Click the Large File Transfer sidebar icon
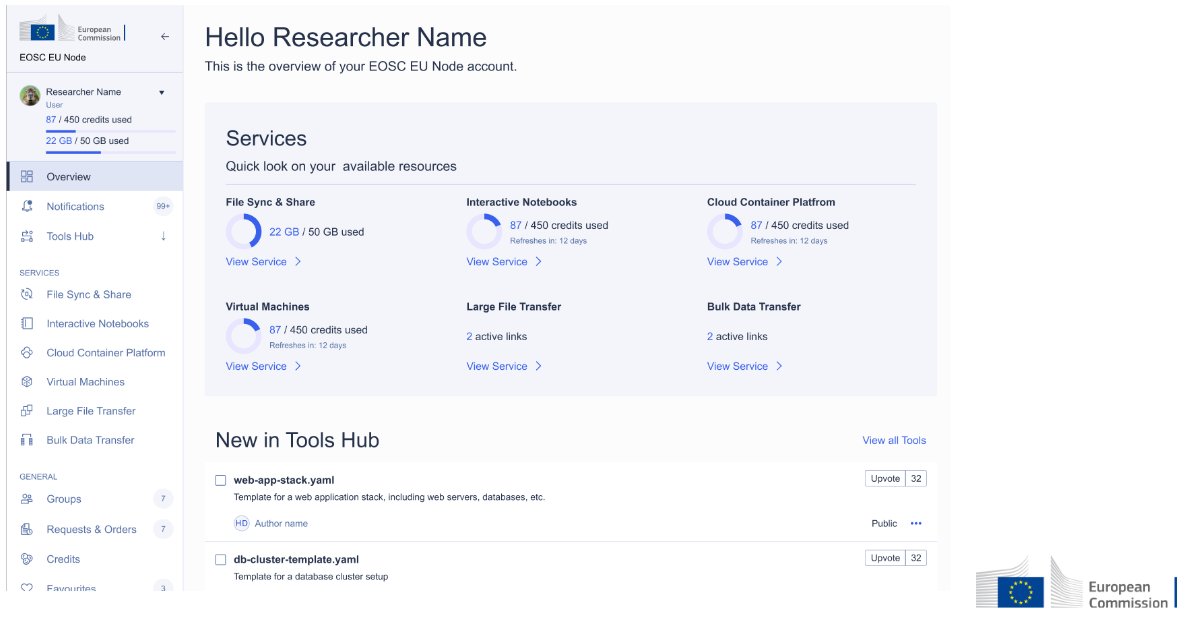This screenshot has height=633, width=1197. pos(27,410)
